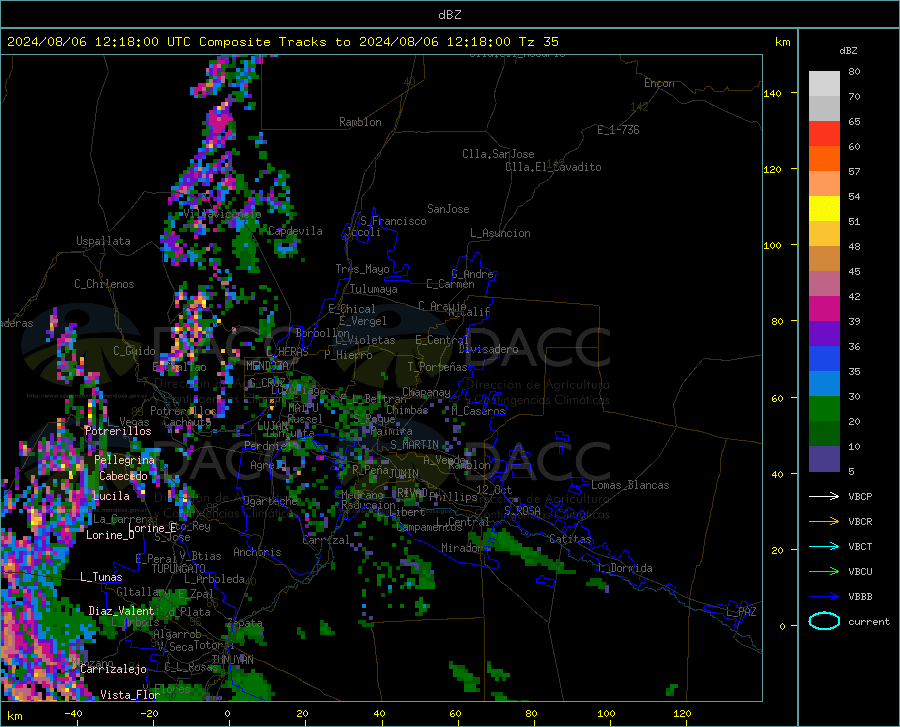Pick the dark green 20–10 dBZ legend swatch
The height and width of the screenshot is (727, 900).
[x=824, y=434]
